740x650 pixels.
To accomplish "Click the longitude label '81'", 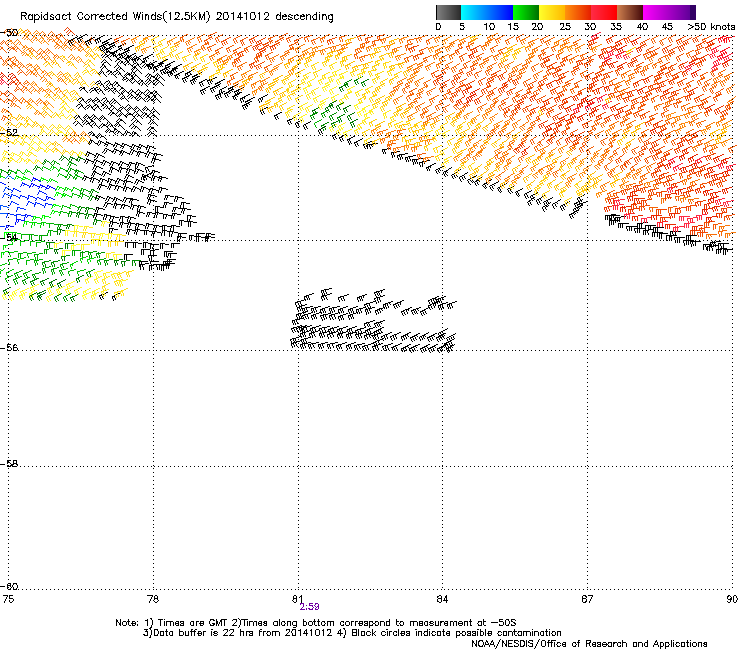I will [297, 599].
